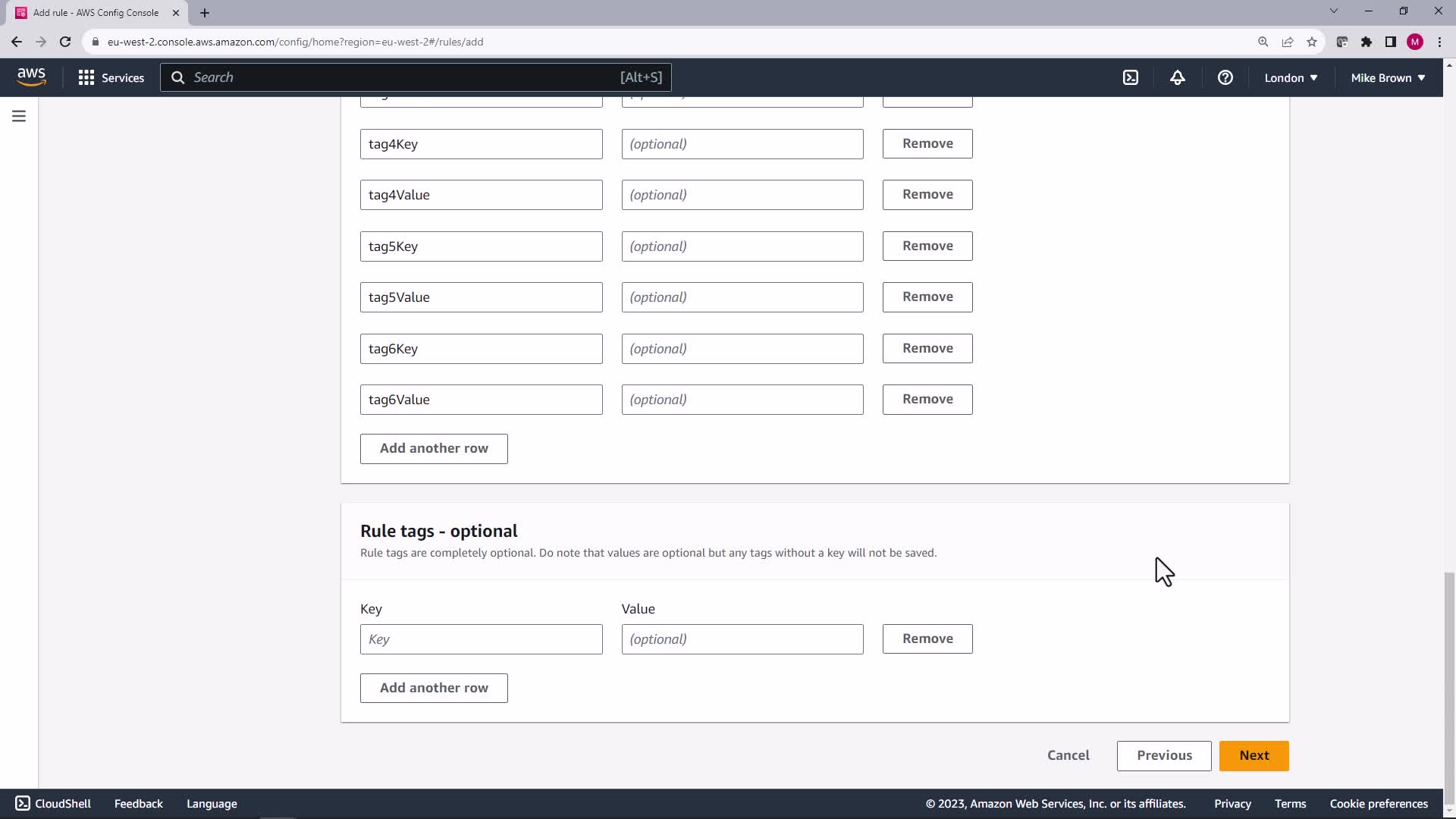Remove the tag6Value parameter row

coord(927,399)
